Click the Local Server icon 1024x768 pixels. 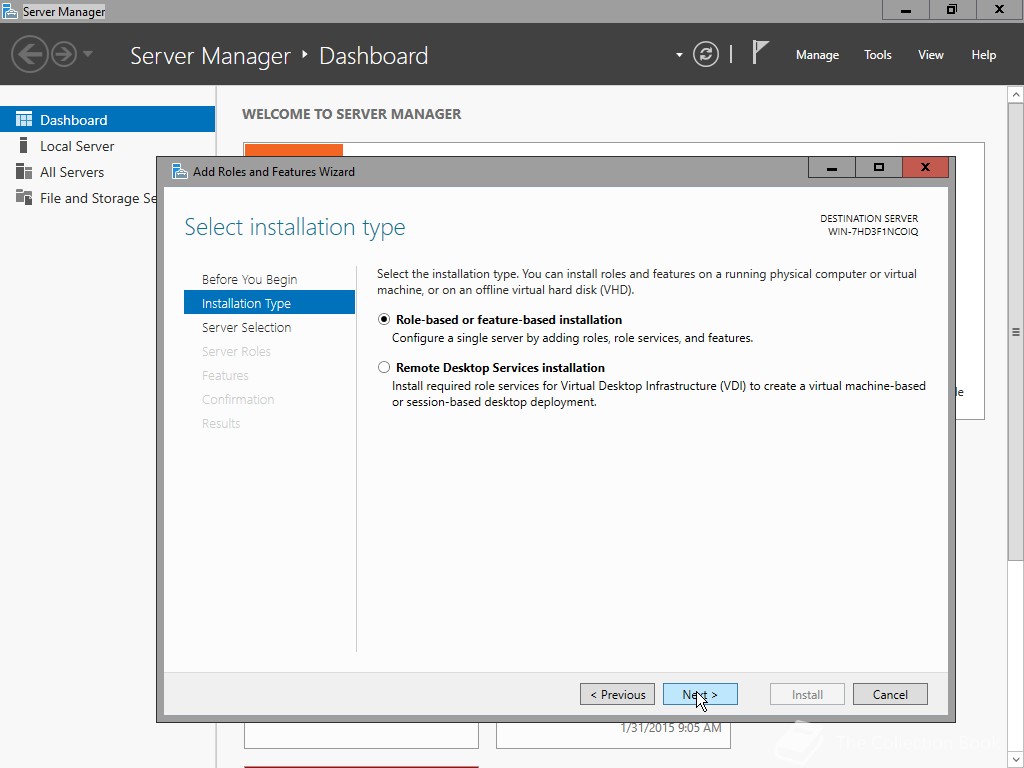coord(24,145)
